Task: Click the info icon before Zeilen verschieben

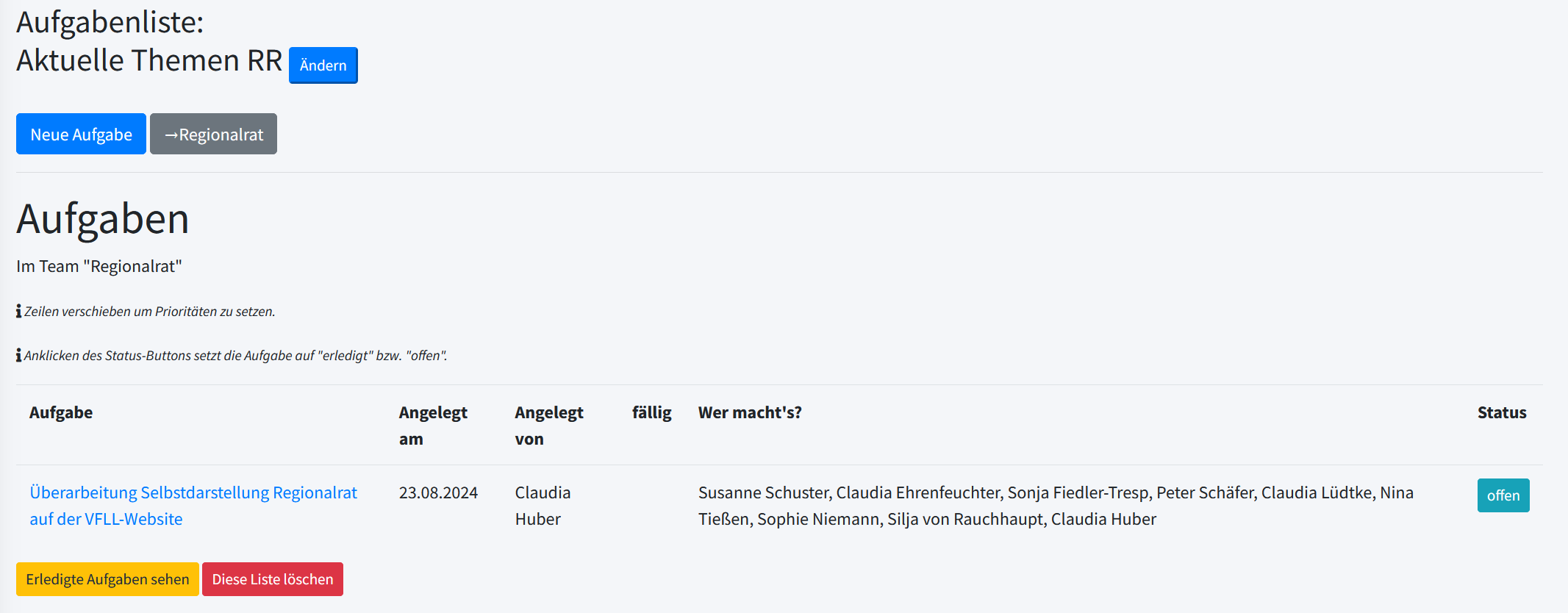Action: tap(19, 312)
